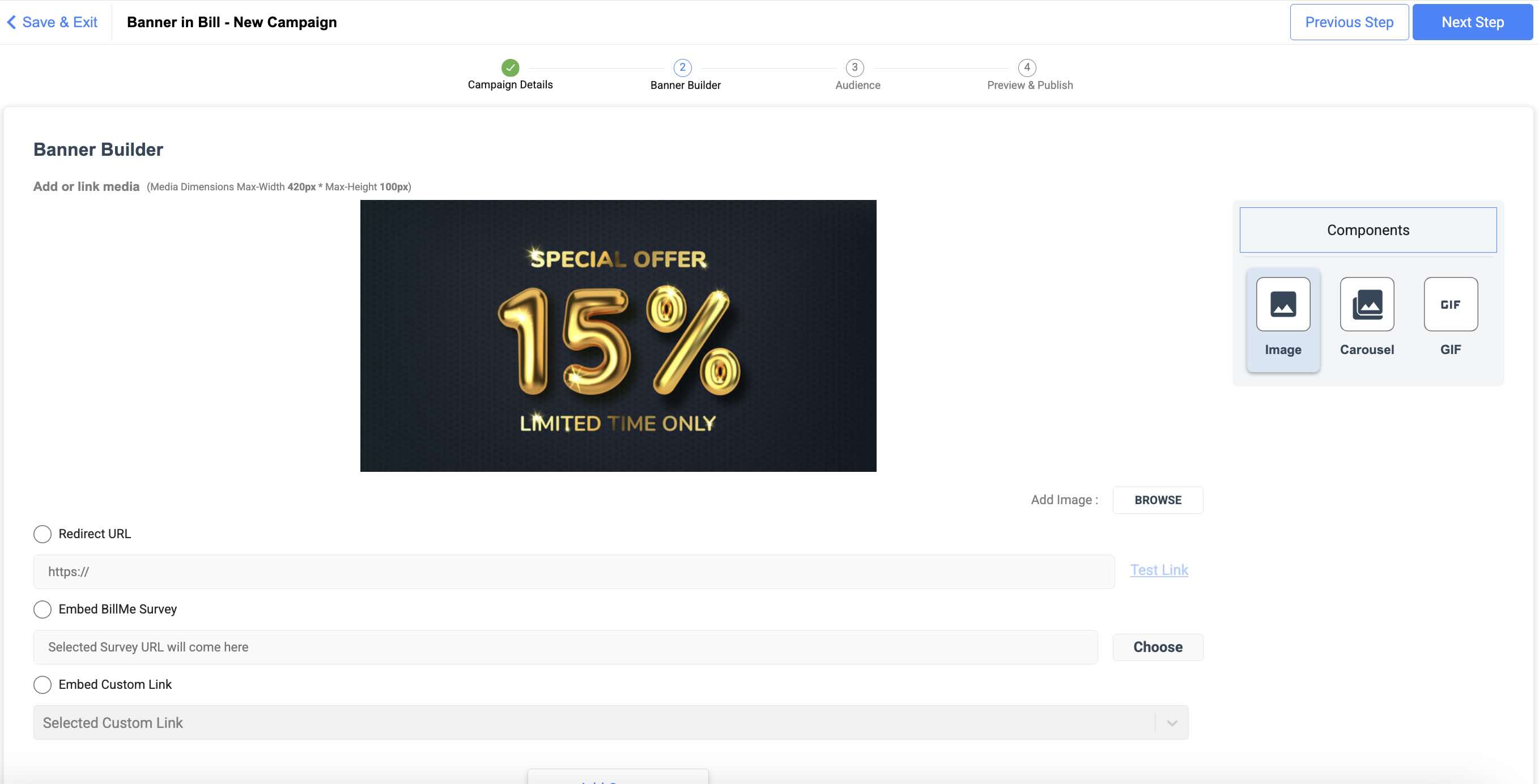Click the step 4 circle for Preview & Publish
The height and width of the screenshot is (784, 1539).
[x=1027, y=67]
